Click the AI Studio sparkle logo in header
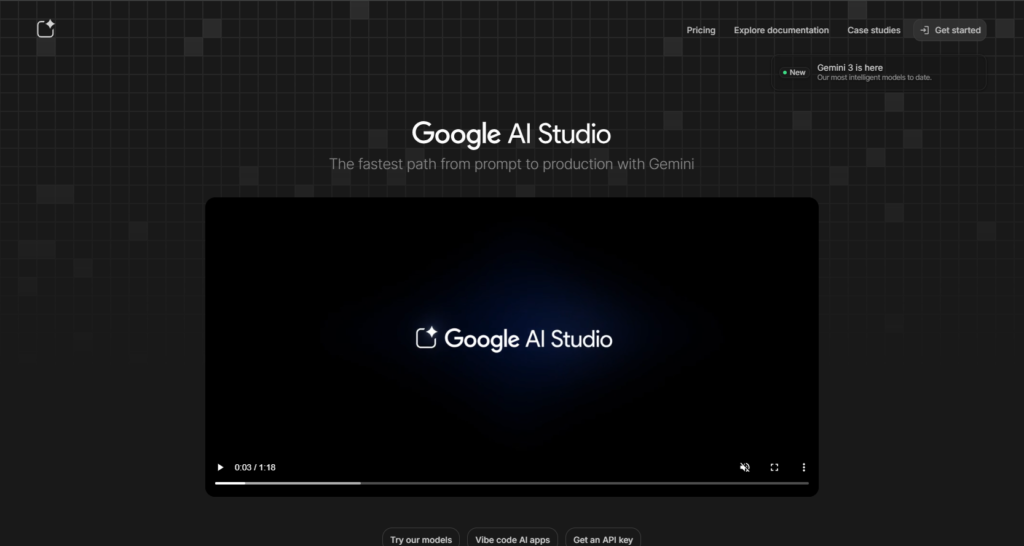 (x=45, y=29)
